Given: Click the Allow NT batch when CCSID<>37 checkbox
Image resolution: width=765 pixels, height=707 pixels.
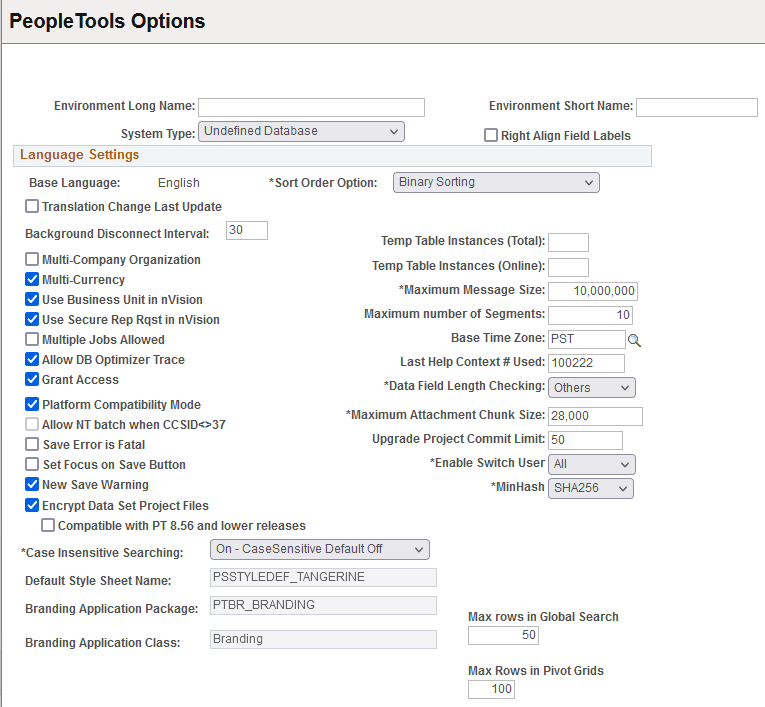Looking at the screenshot, I should click(x=32, y=424).
